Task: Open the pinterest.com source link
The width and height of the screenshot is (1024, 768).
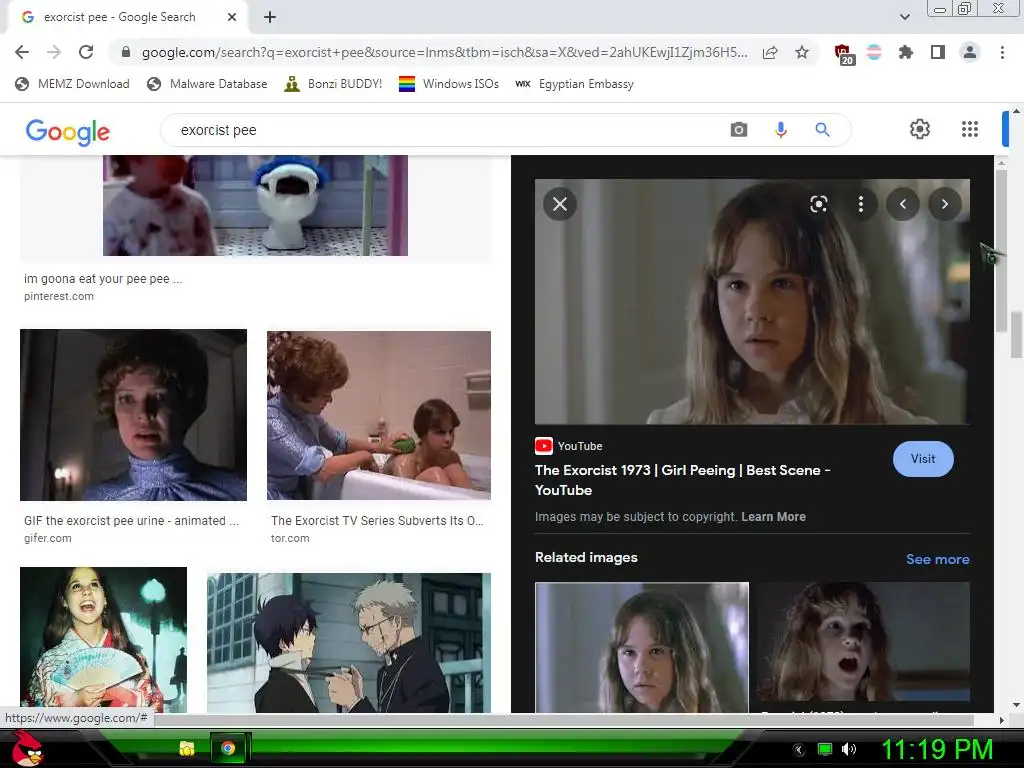Action: click(59, 296)
